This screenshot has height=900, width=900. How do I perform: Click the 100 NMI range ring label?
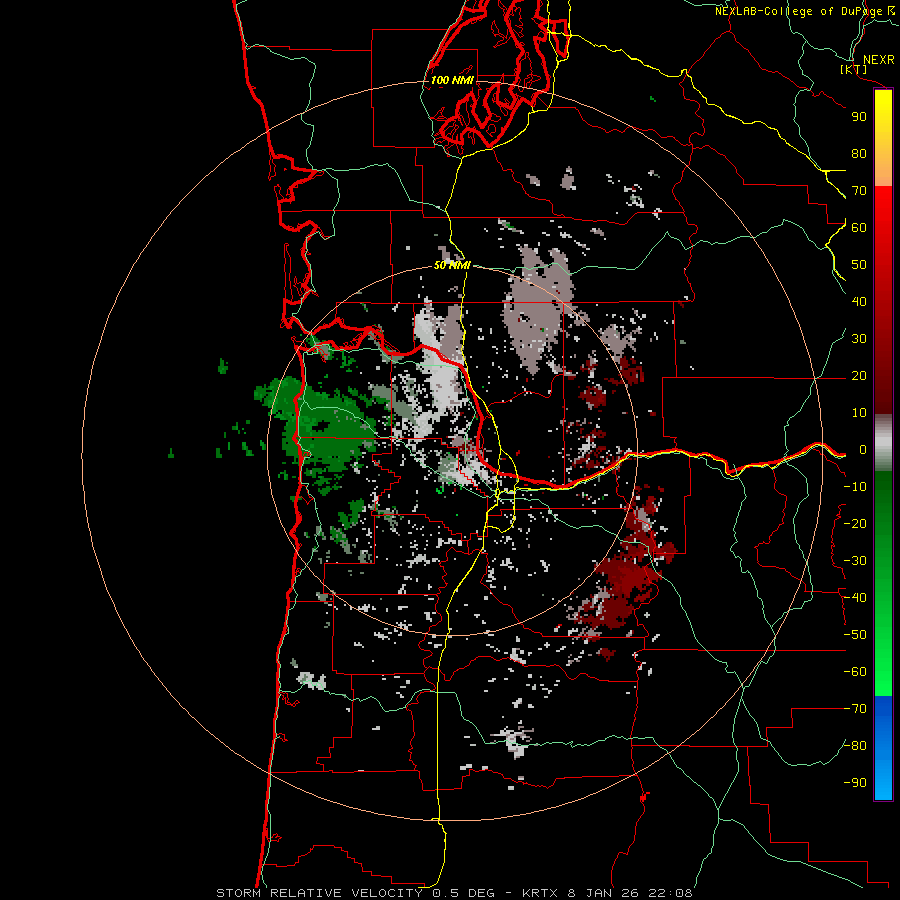[452, 80]
